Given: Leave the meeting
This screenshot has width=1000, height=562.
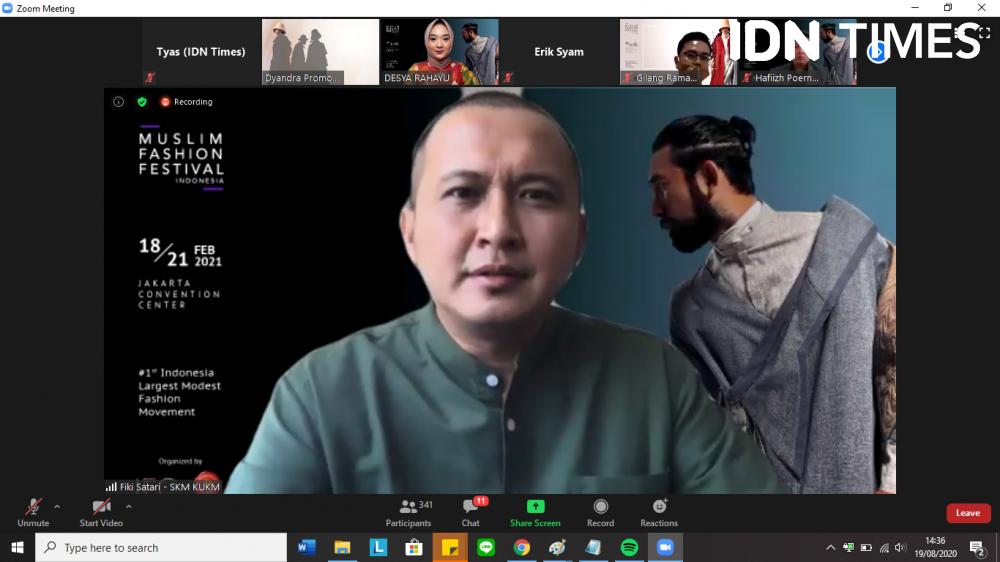Looking at the screenshot, I should 967,513.
